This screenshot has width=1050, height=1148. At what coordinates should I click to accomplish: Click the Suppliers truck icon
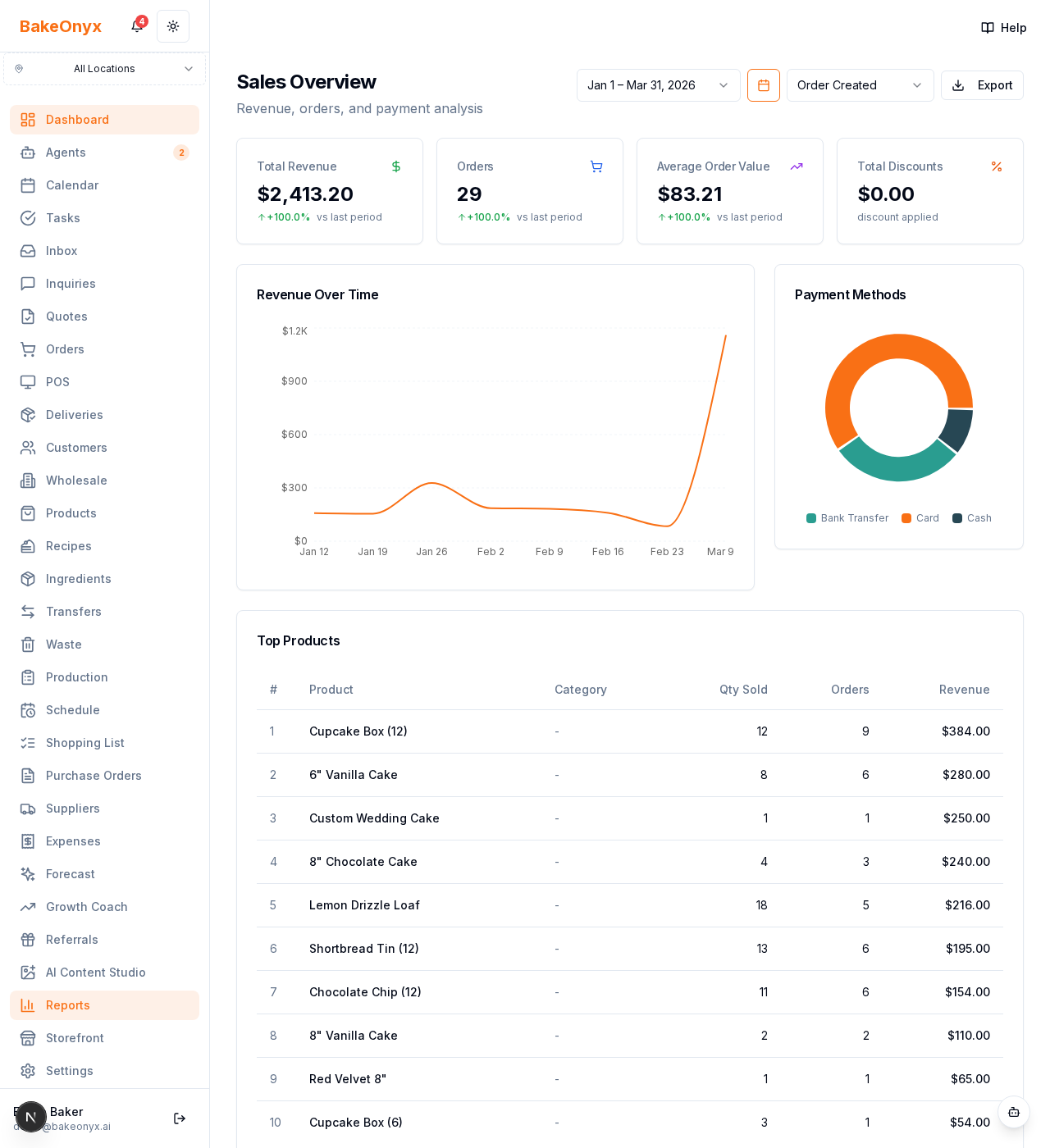click(x=28, y=809)
